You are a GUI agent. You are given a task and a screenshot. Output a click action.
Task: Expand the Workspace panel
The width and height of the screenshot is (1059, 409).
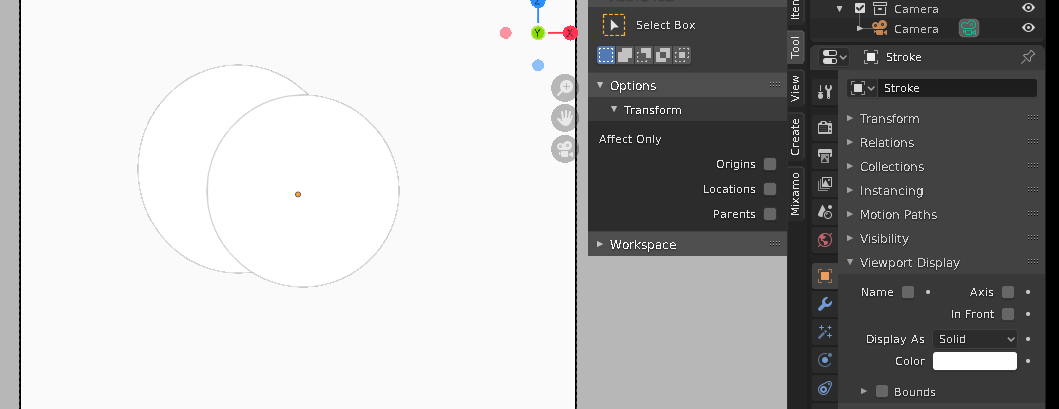coord(643,244)
